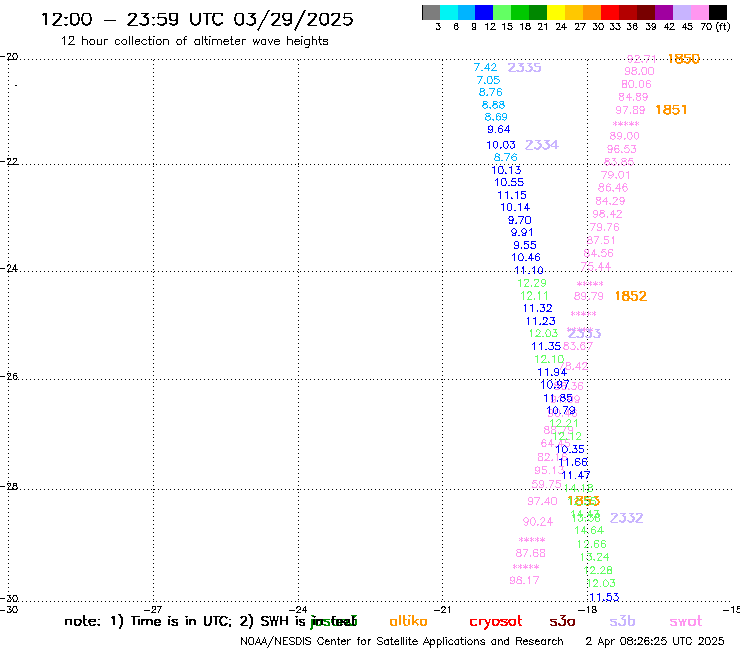
Task: Click the 'swot' satellite legend label
Action: click(686, 621)
